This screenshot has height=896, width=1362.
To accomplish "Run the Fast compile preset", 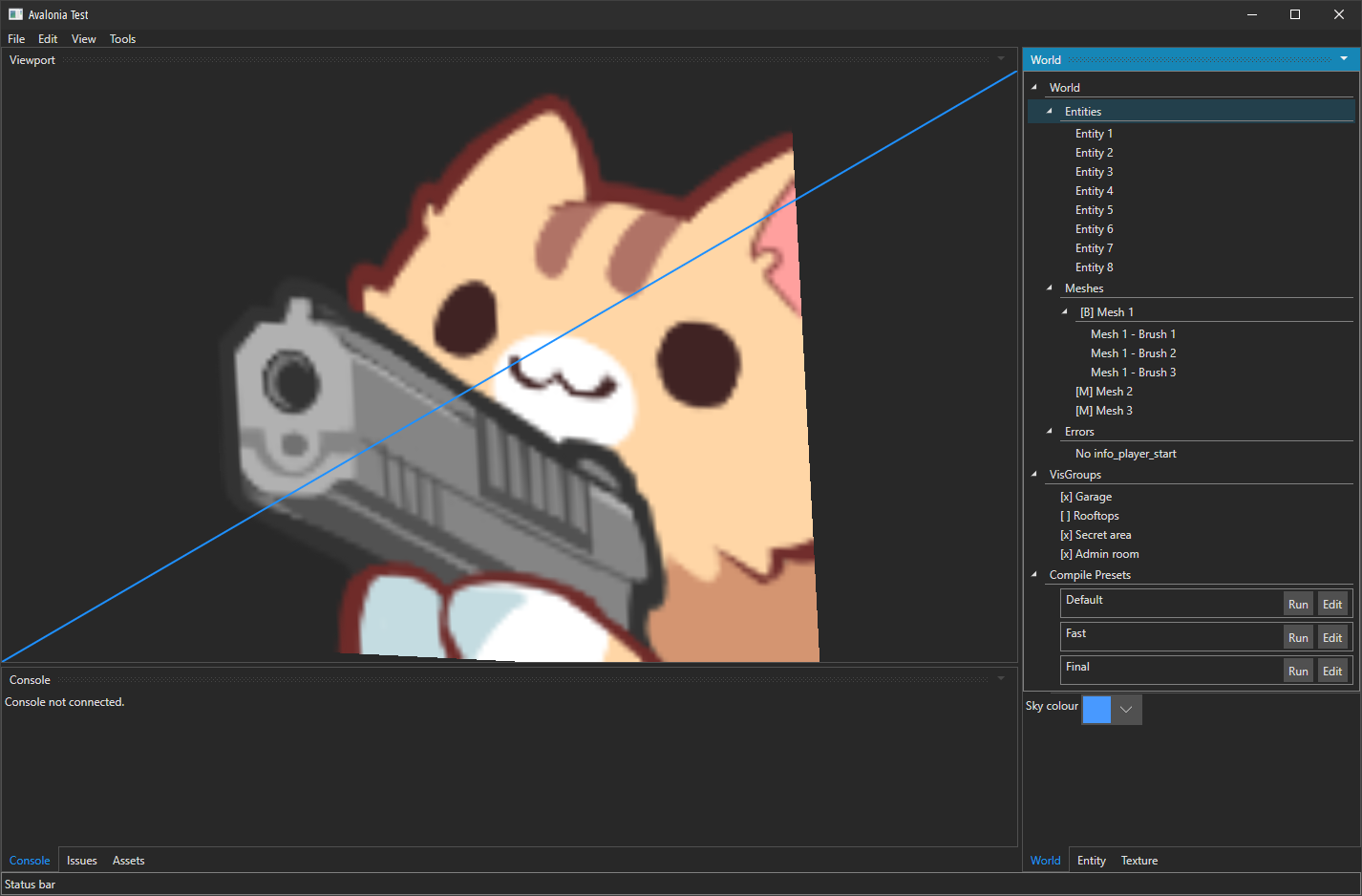I will [x=1298, y=637].
